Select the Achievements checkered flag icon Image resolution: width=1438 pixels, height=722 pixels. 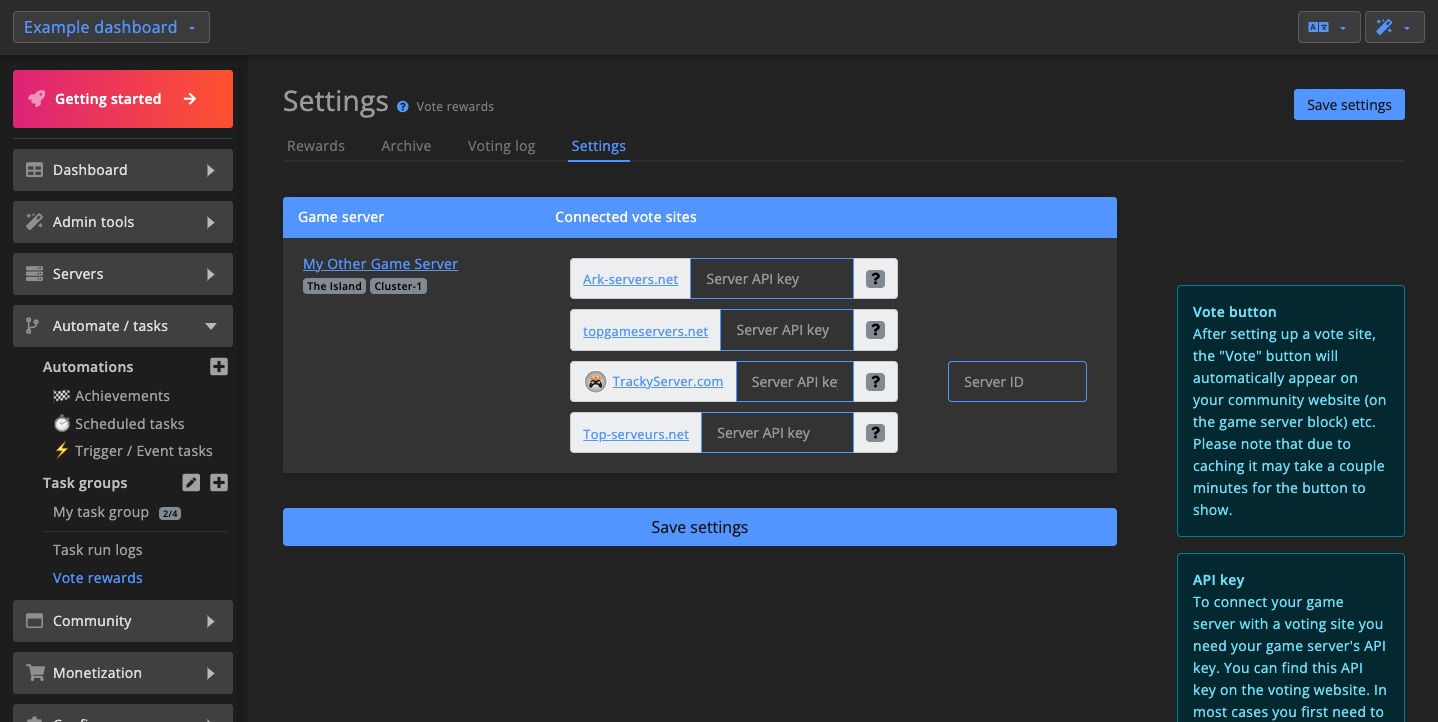click(62, 396)
